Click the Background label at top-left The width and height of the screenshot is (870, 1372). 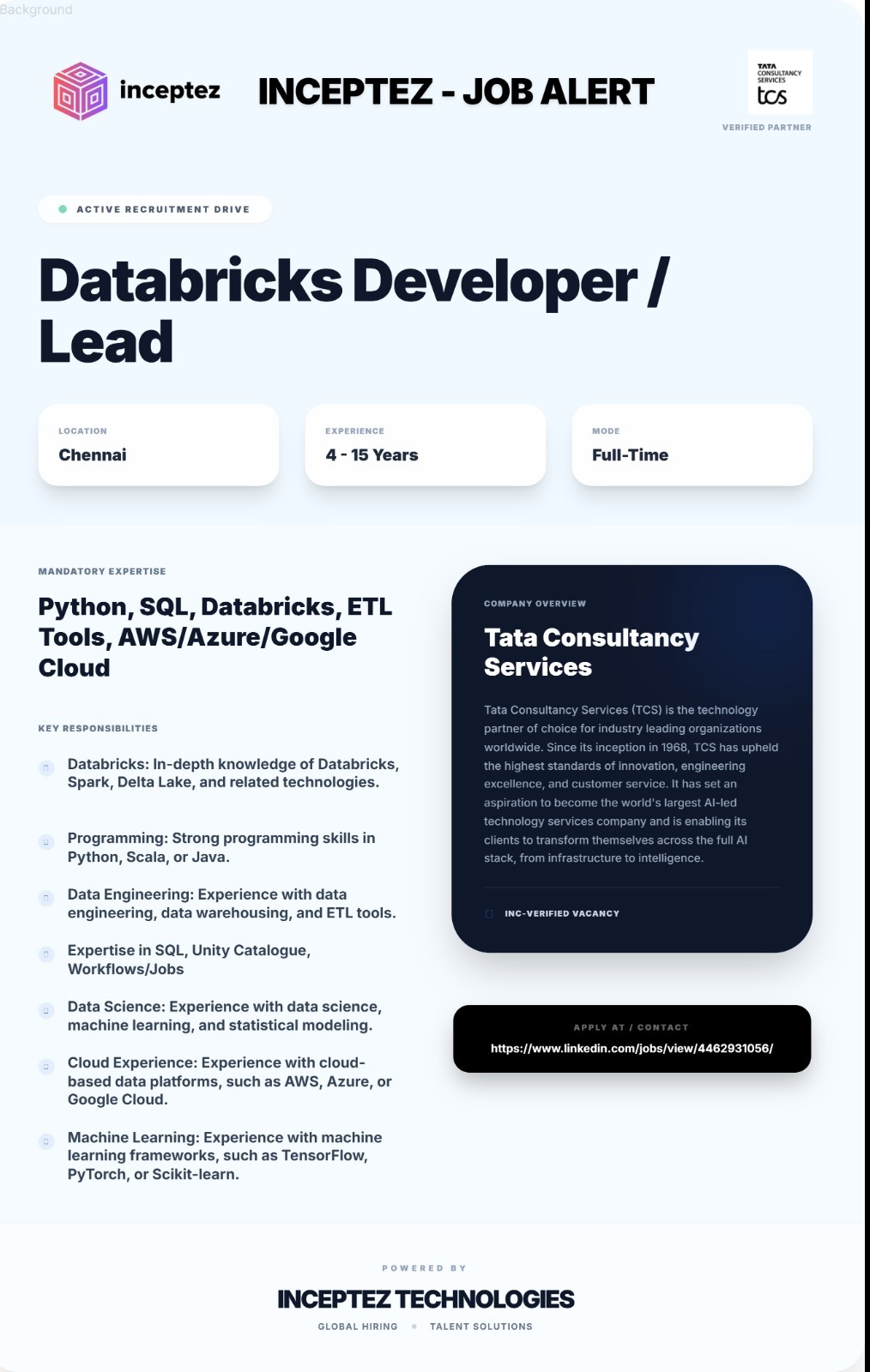(x=36, y=9)
